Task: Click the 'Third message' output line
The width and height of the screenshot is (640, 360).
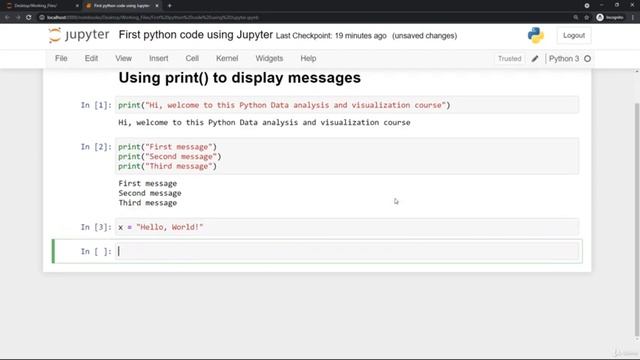Action: pos(148,203)
